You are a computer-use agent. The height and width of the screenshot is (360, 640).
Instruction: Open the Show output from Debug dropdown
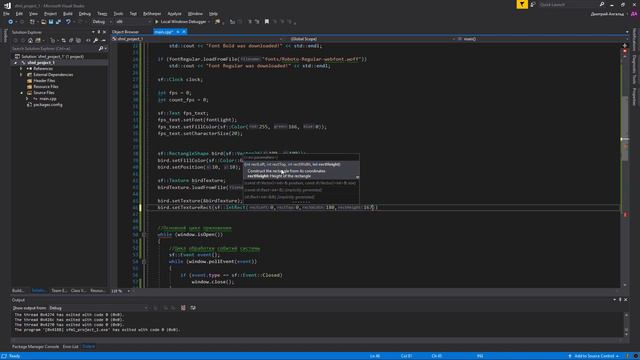coord(98,308)
